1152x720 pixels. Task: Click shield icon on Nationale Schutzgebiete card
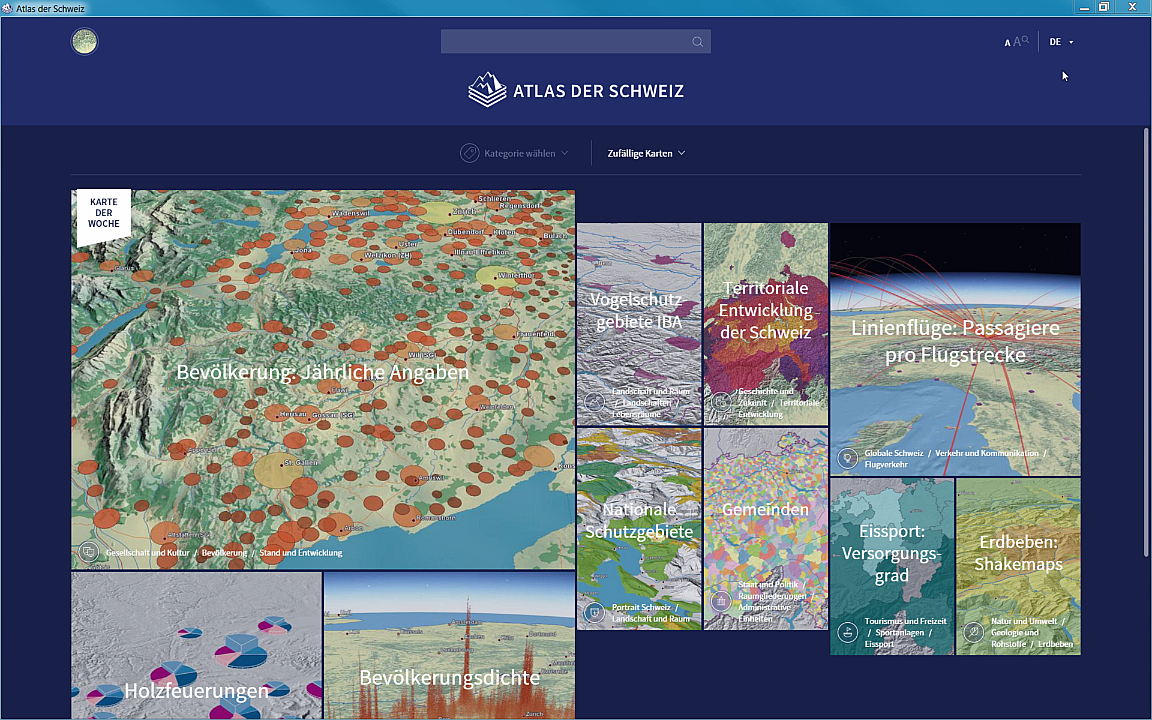tap(594, 613)
